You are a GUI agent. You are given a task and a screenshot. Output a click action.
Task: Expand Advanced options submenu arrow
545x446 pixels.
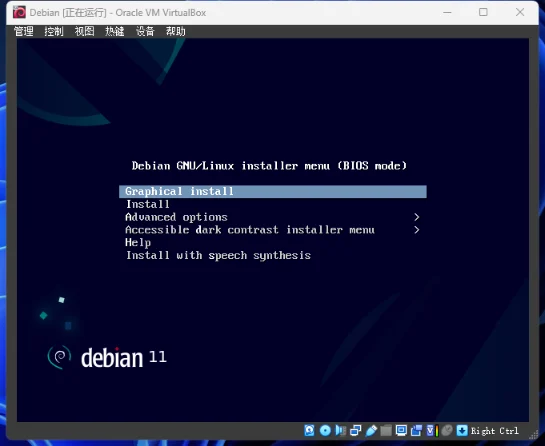tap(417, 217)
